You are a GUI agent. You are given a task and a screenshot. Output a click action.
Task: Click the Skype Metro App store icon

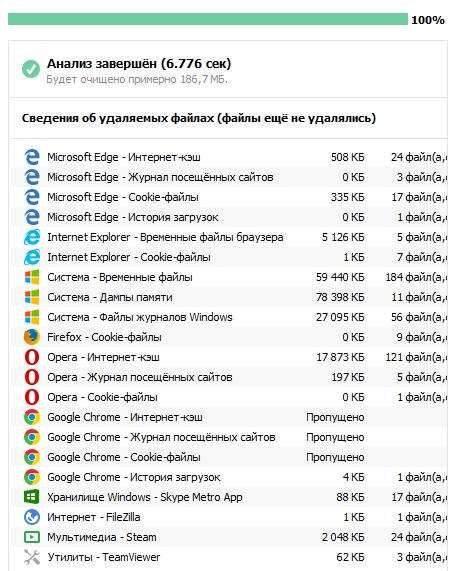pos(32,497)
